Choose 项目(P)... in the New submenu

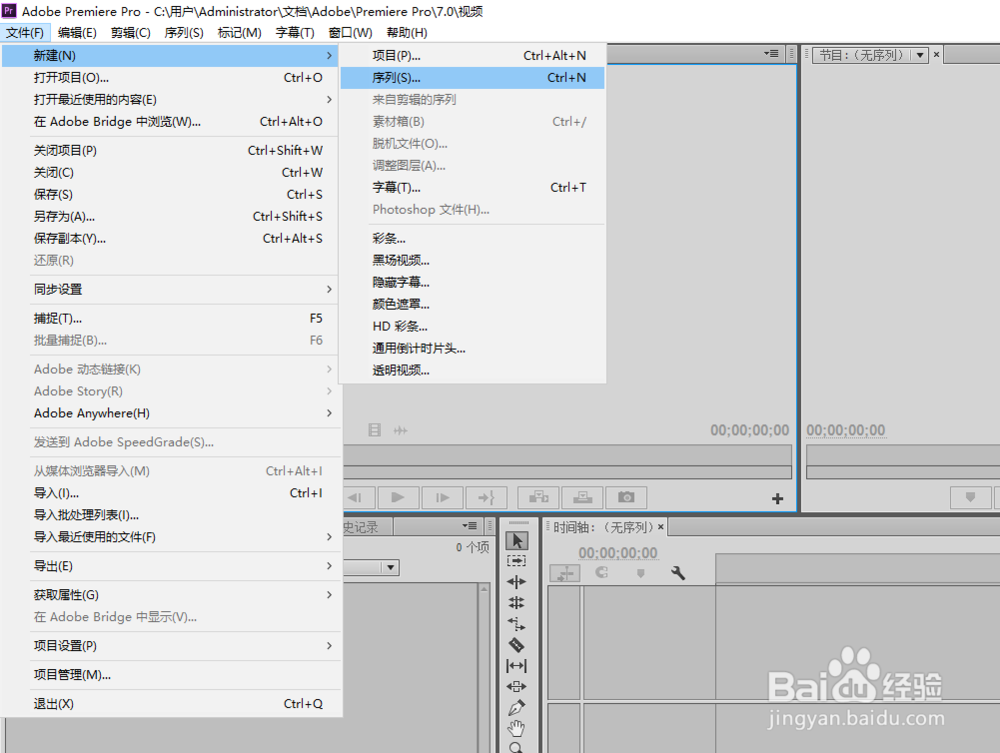pyautogui.click(x=473, y=55)
